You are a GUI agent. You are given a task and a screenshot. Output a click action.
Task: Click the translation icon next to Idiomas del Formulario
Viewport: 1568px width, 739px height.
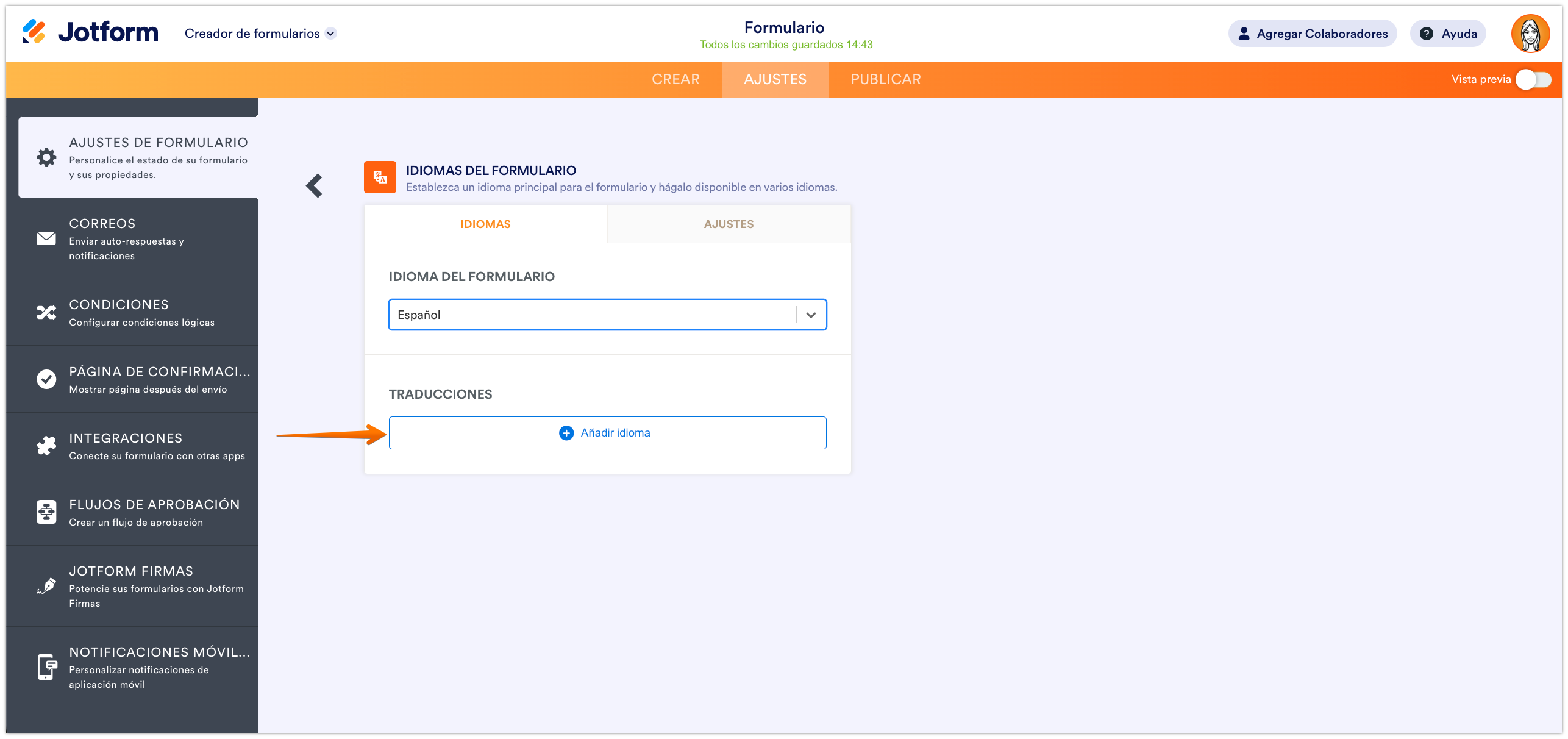coord(379,177)
